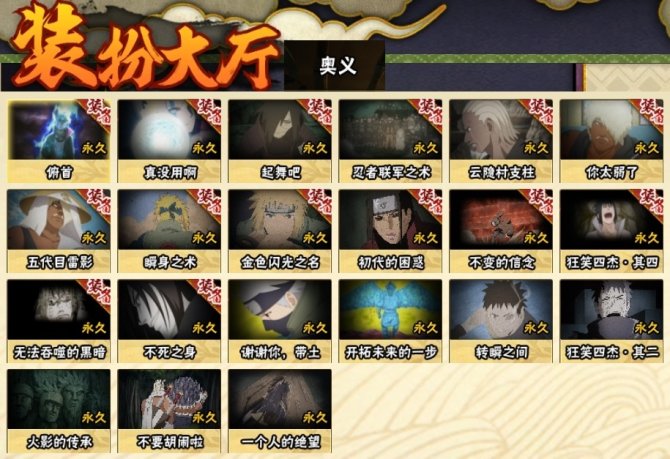Select the 火影的传承 card
This screenshot has height=459, width=670.
pos(59,411)
